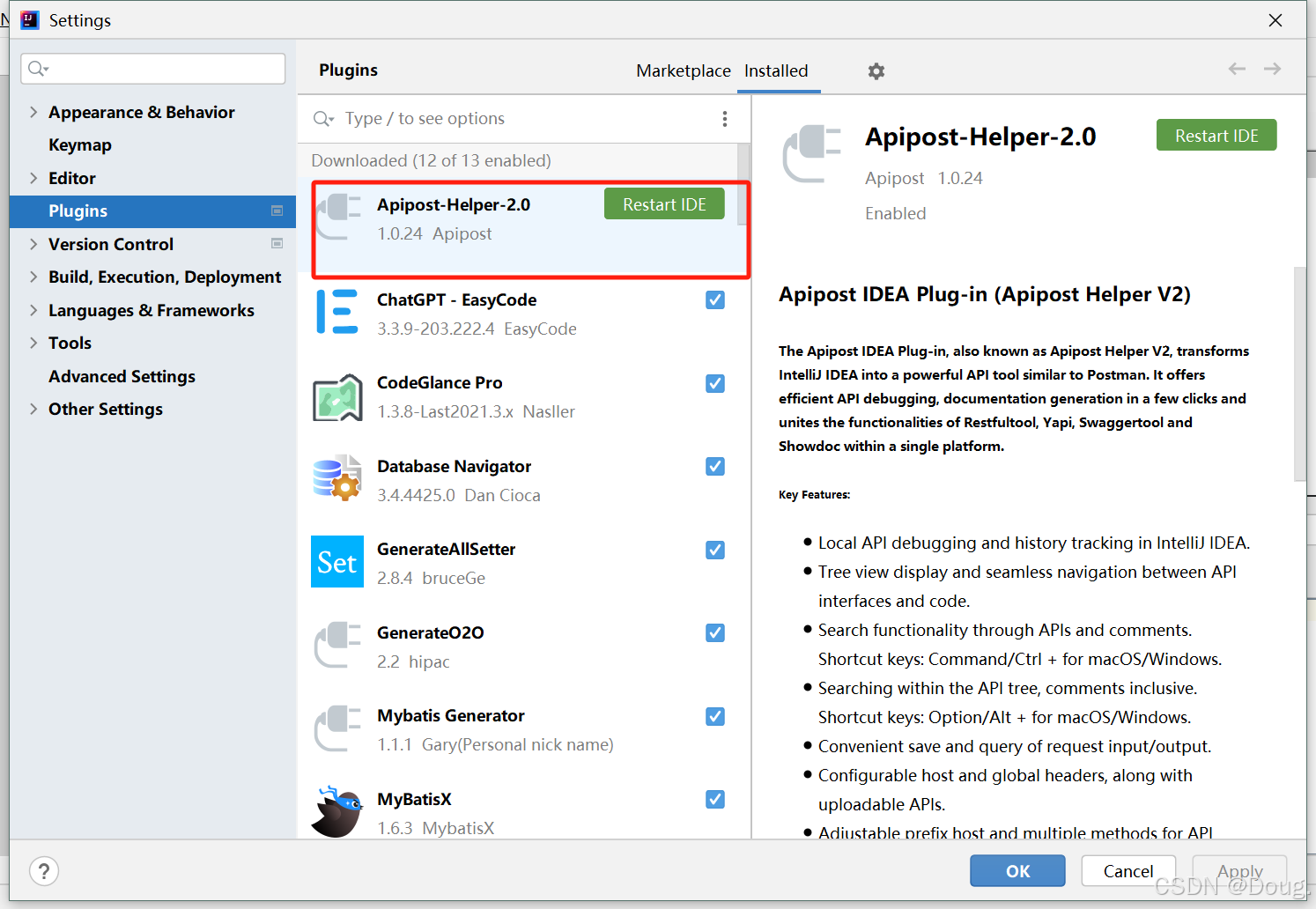Viewport: 1316px width, 909px height.
Task: Expand Build, Execution, Deployment node
Action: tap(33, 277)
